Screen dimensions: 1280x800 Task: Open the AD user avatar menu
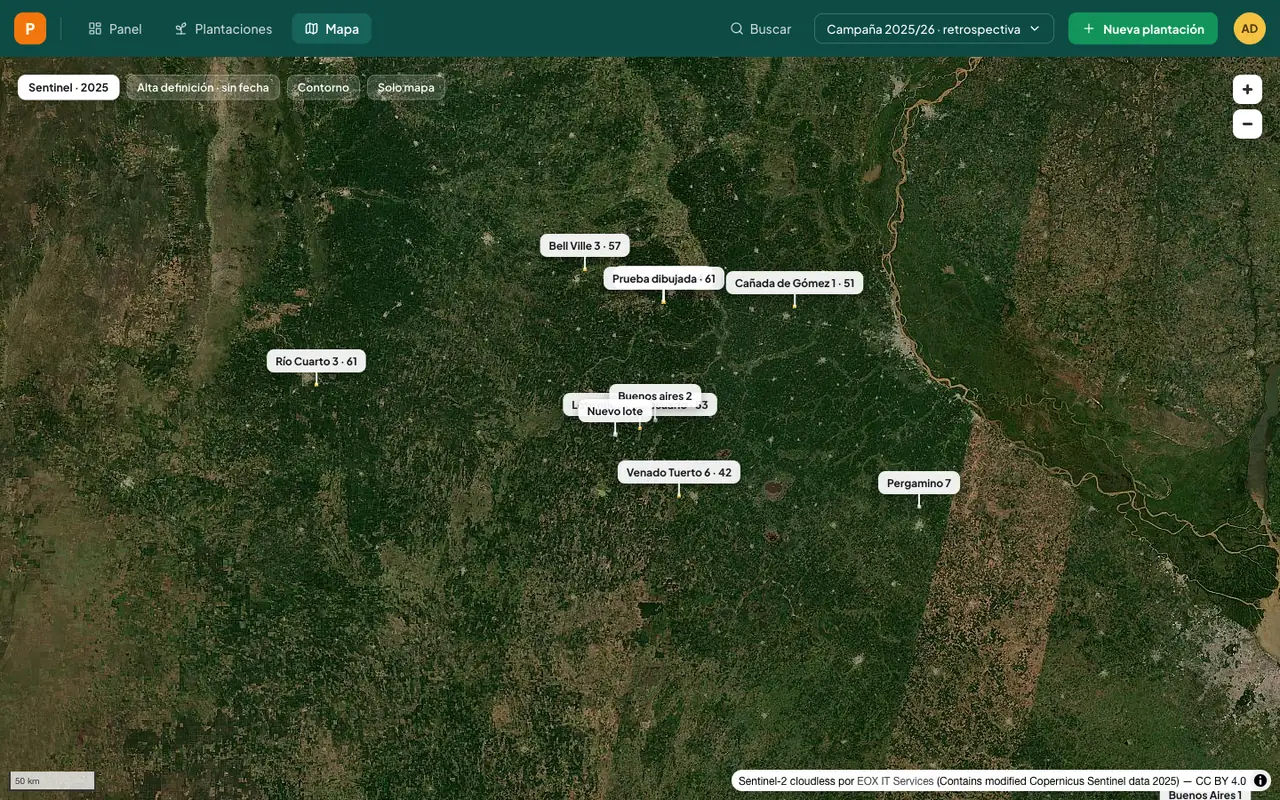pos(1249,28)
